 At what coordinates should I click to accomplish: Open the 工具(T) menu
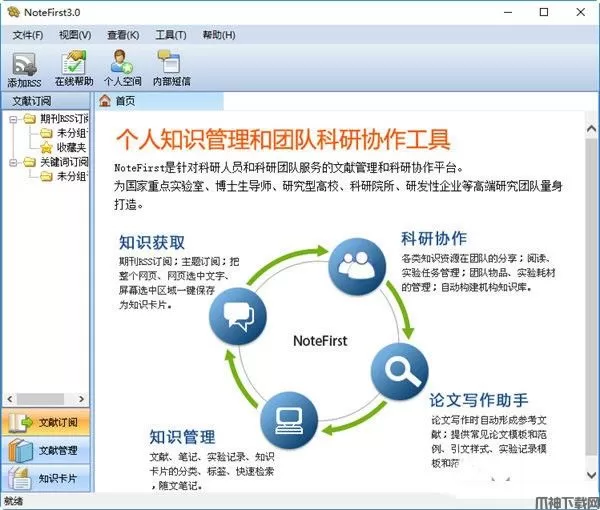point(171,35)
